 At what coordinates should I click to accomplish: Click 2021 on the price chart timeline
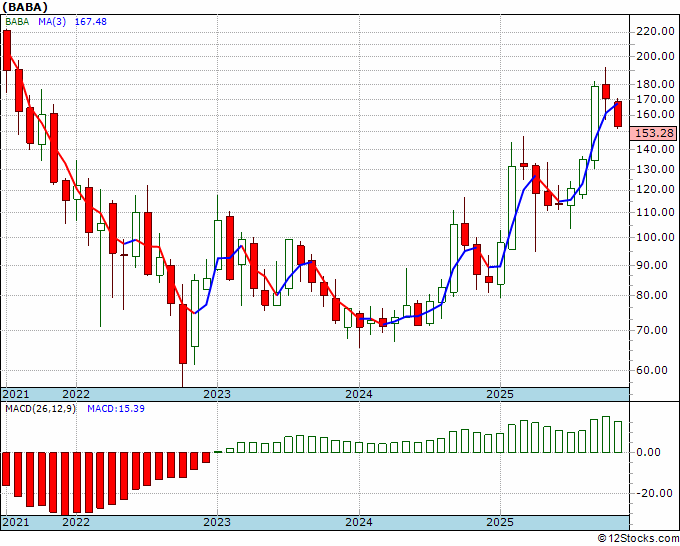pyautogui.click(x=16, y=394)
